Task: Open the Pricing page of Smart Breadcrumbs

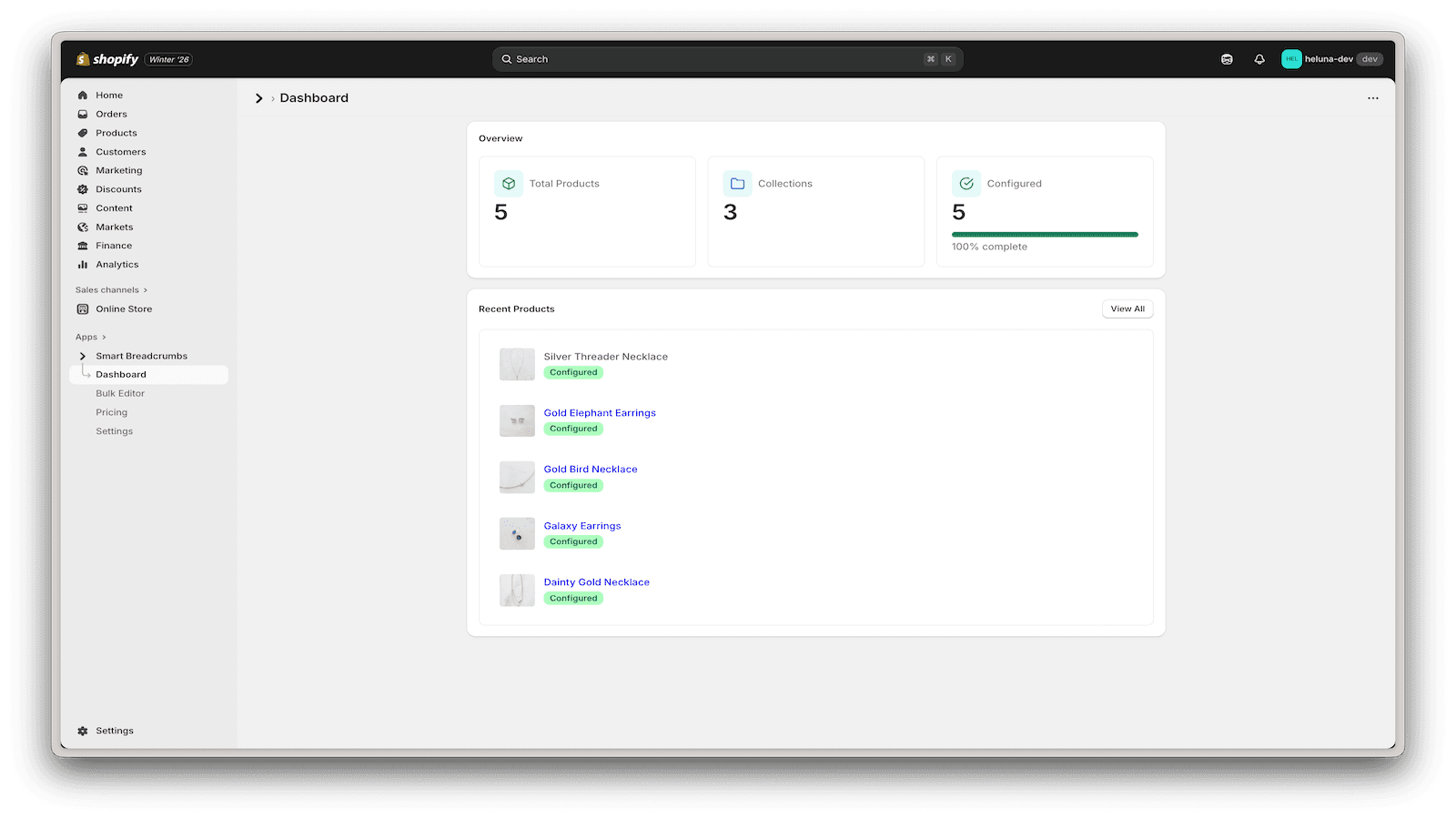Action: (111, 412)
